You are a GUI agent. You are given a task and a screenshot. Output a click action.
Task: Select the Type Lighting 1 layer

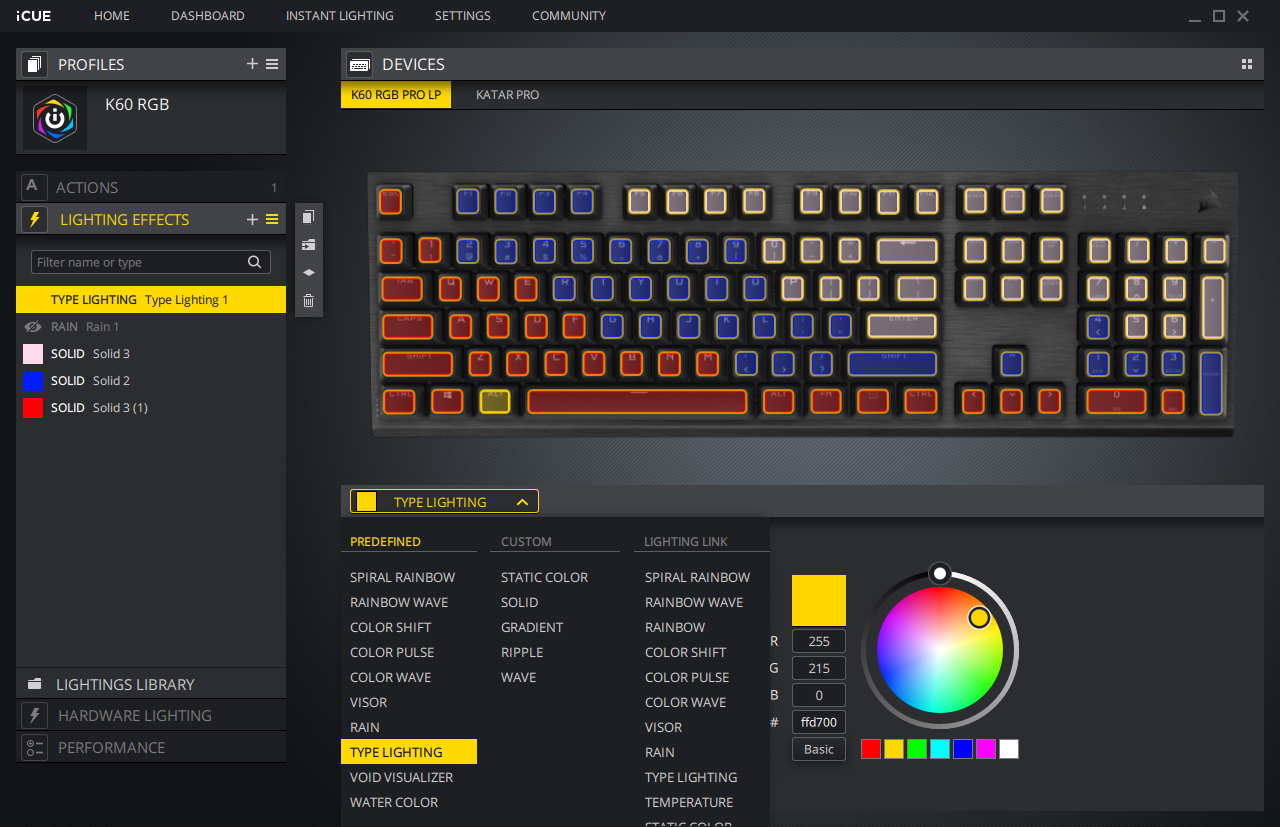click(151, 299)
